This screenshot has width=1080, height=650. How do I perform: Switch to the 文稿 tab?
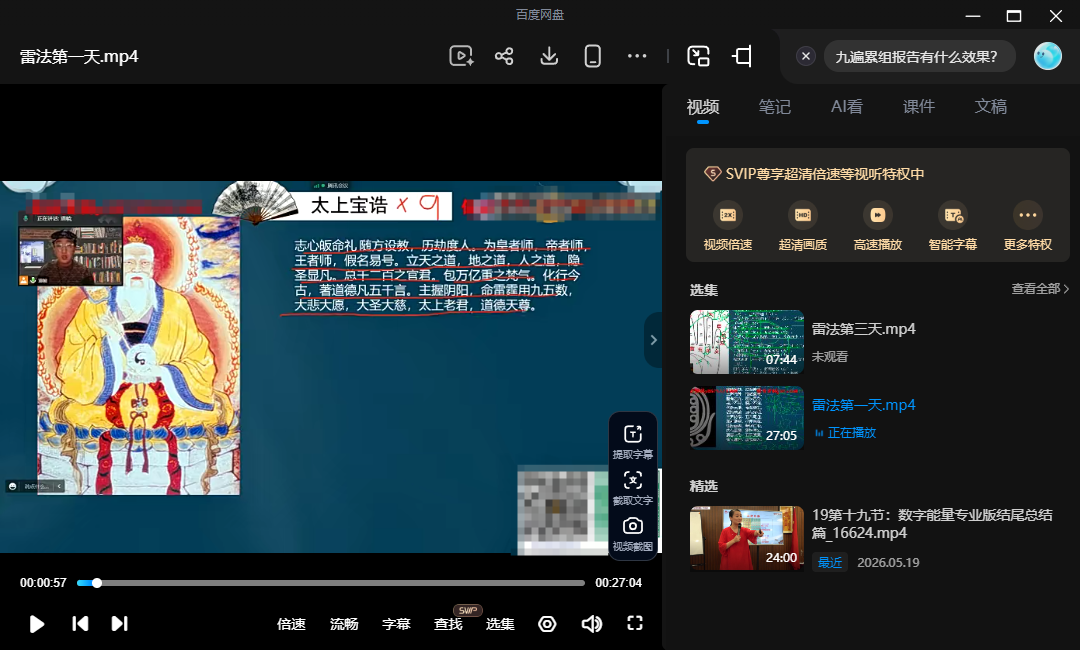pos(990,107)
